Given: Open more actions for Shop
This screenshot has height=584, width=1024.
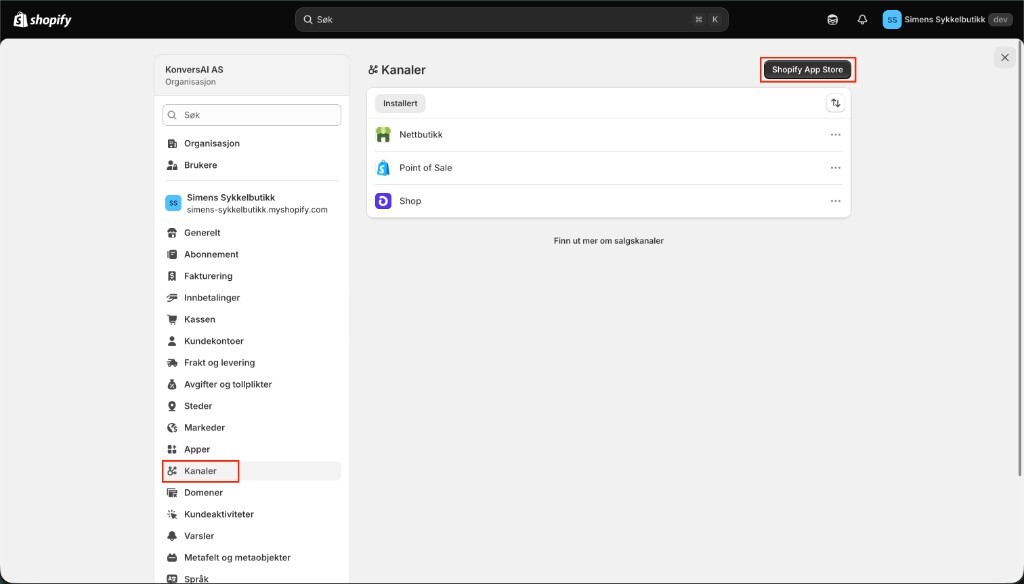Looking at the screenshot, I should pos(835,201).
